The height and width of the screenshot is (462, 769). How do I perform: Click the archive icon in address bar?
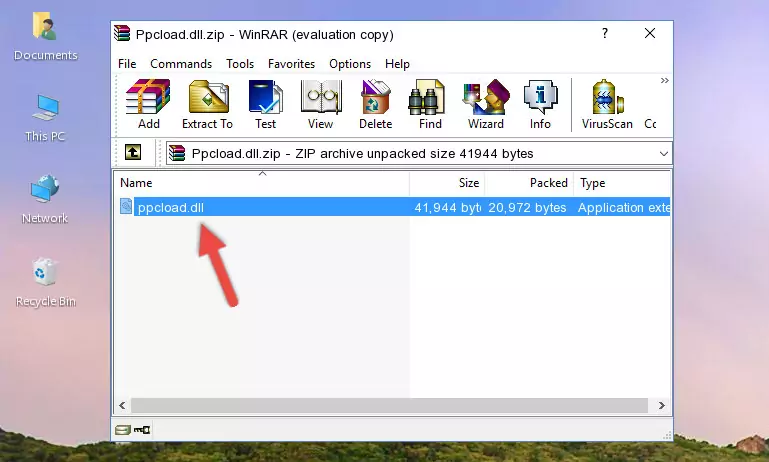coord(177,154)
